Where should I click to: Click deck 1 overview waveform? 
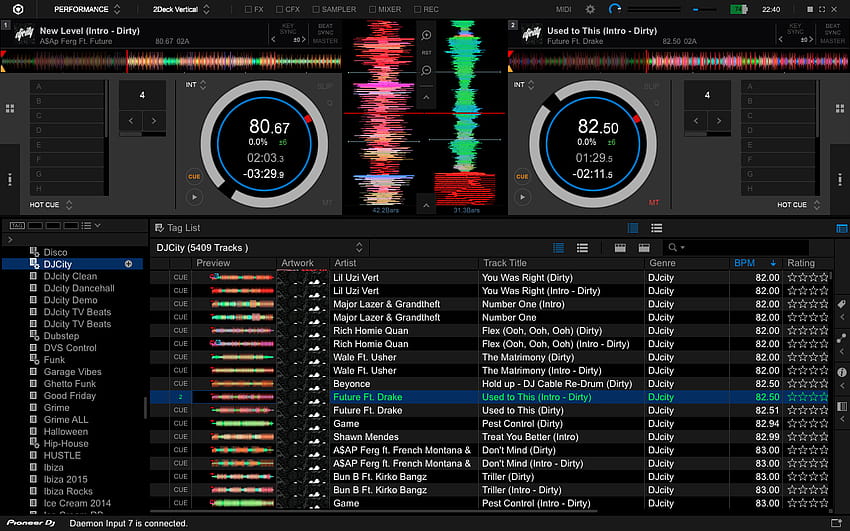(x=172, y=61)
